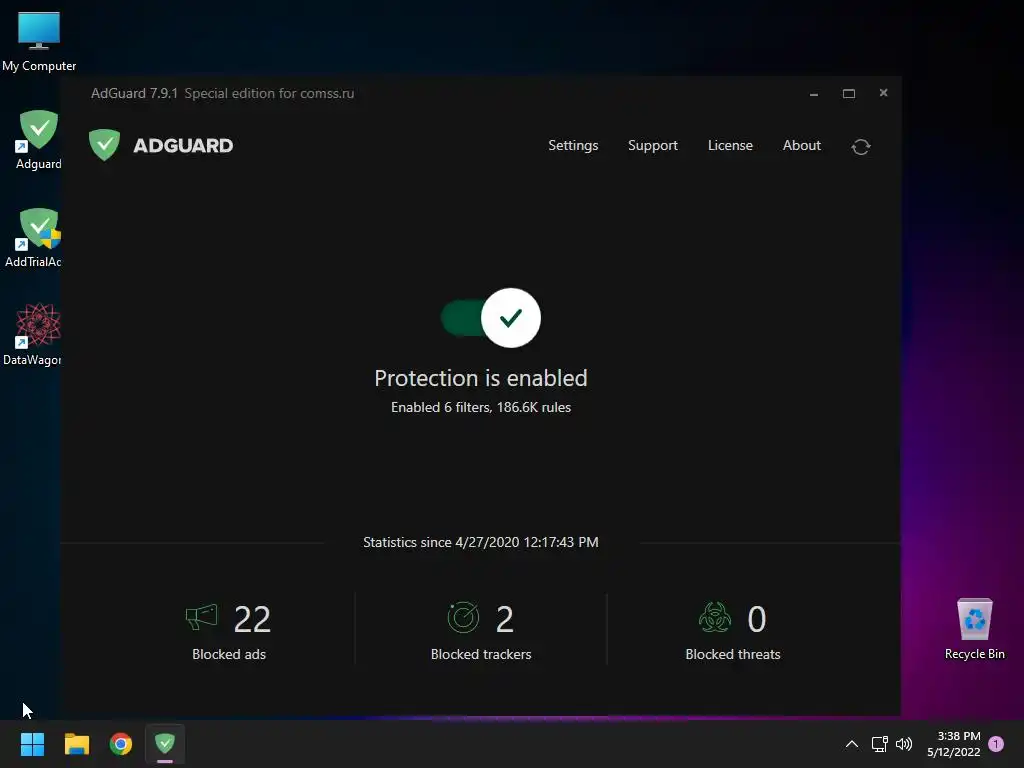Open File Explorer from the taskbar
This screenshot has height=768, width=1024.
76,744
